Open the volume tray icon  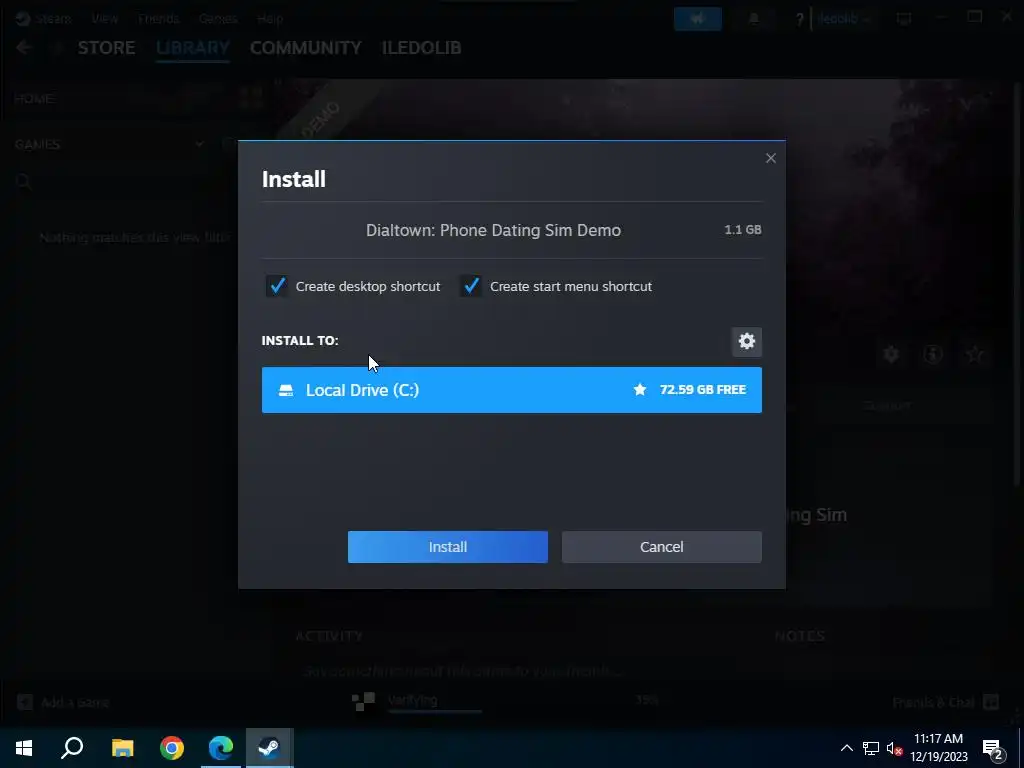(894, 748)
